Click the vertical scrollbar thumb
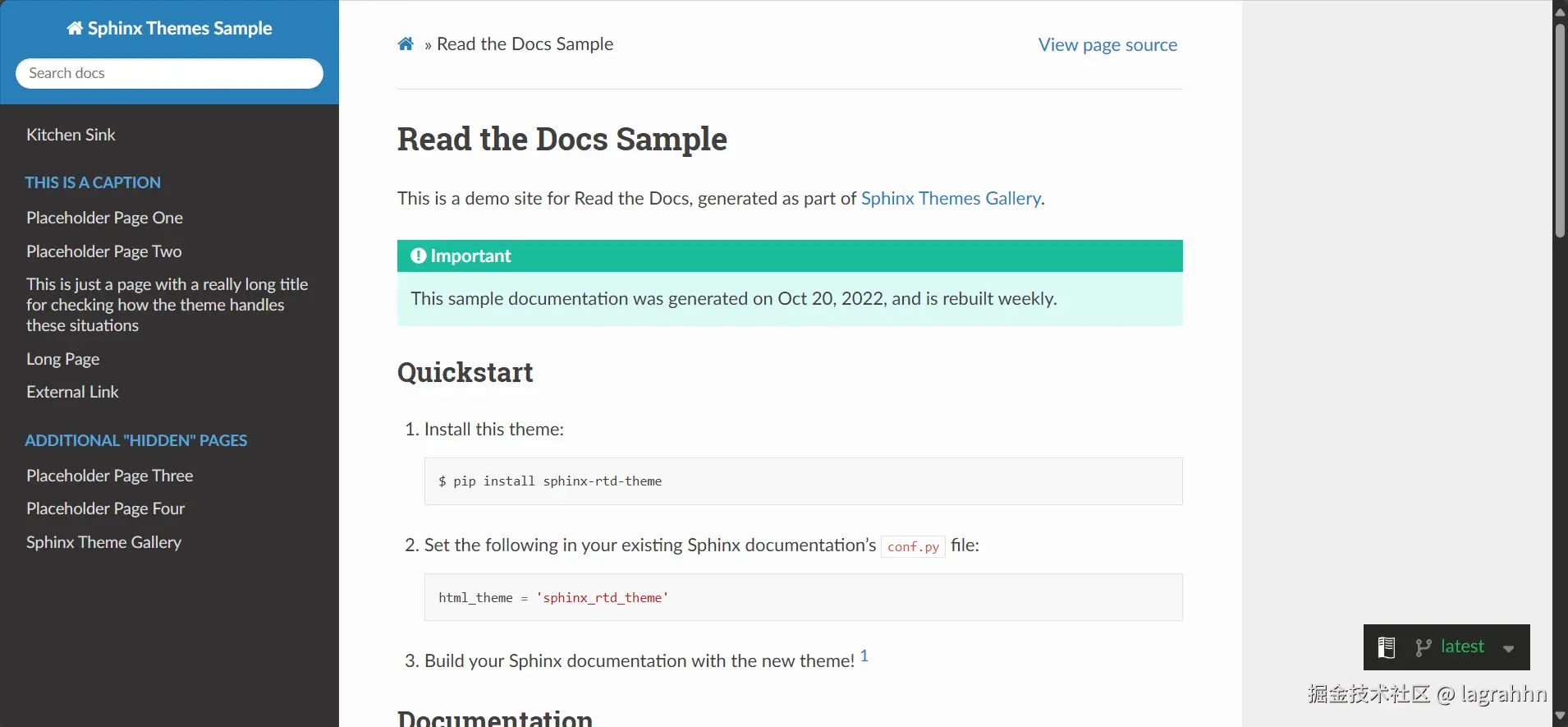Image resolution: width=1568 pixels, height=727 pixels. click(1560, 131)
